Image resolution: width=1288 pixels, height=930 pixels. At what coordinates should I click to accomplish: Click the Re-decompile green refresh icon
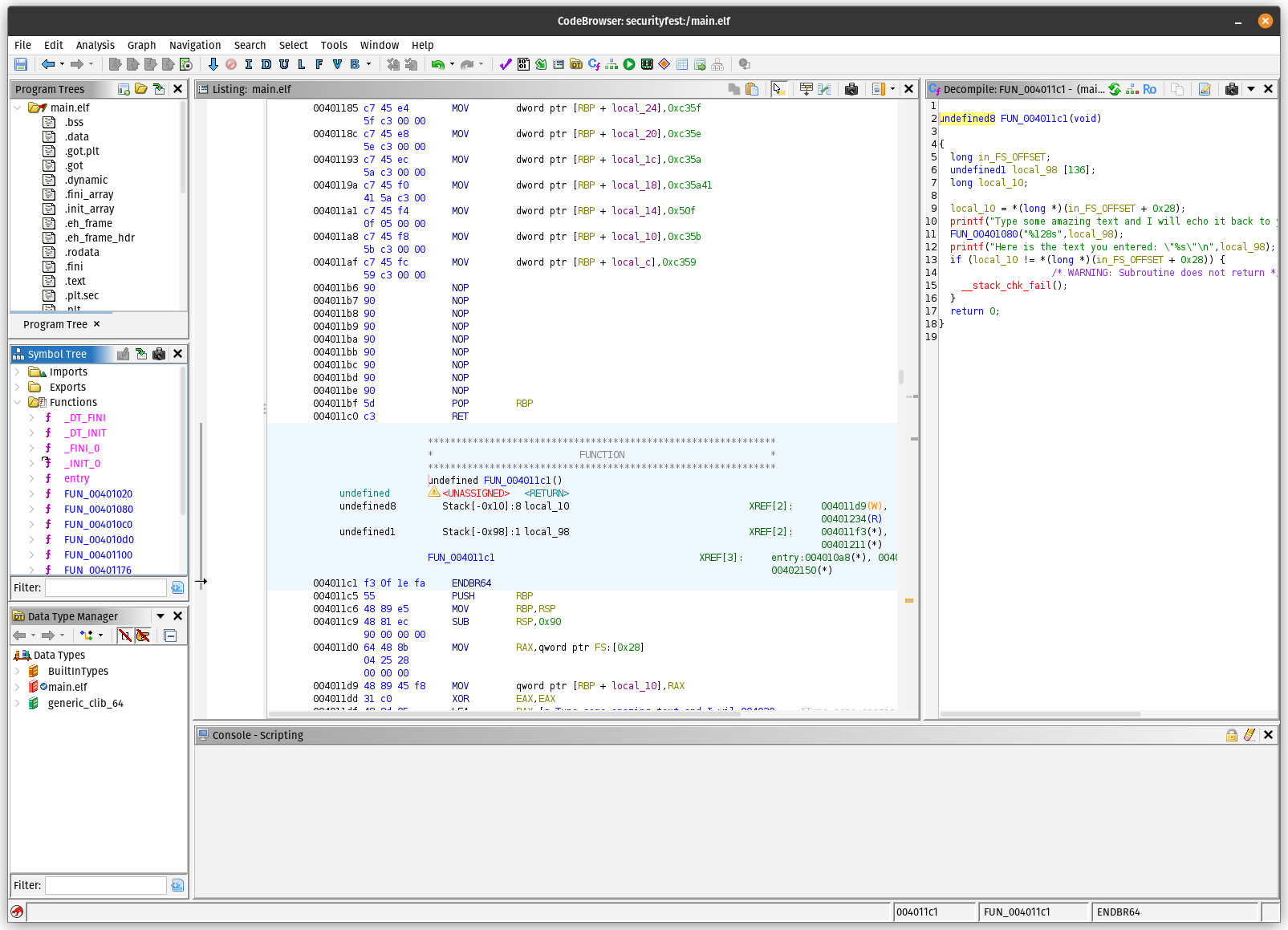1115,89
